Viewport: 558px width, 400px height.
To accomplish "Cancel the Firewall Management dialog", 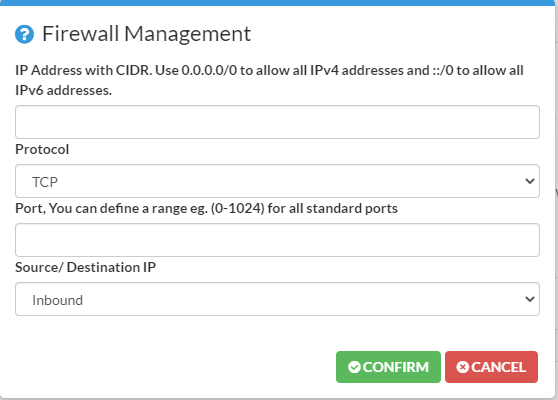I will [x=491, y=367].
